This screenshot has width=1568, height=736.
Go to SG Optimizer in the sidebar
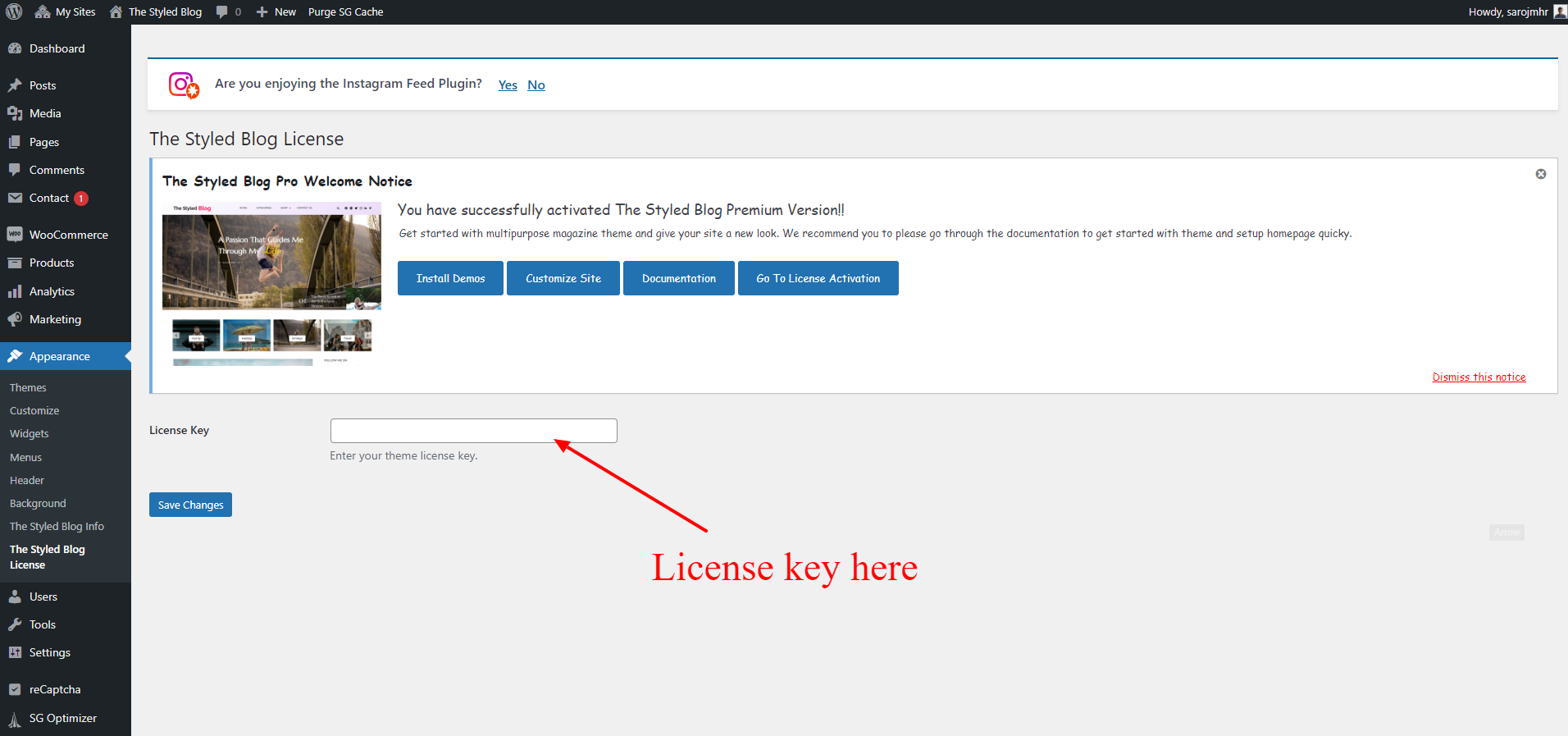[62, 718]
